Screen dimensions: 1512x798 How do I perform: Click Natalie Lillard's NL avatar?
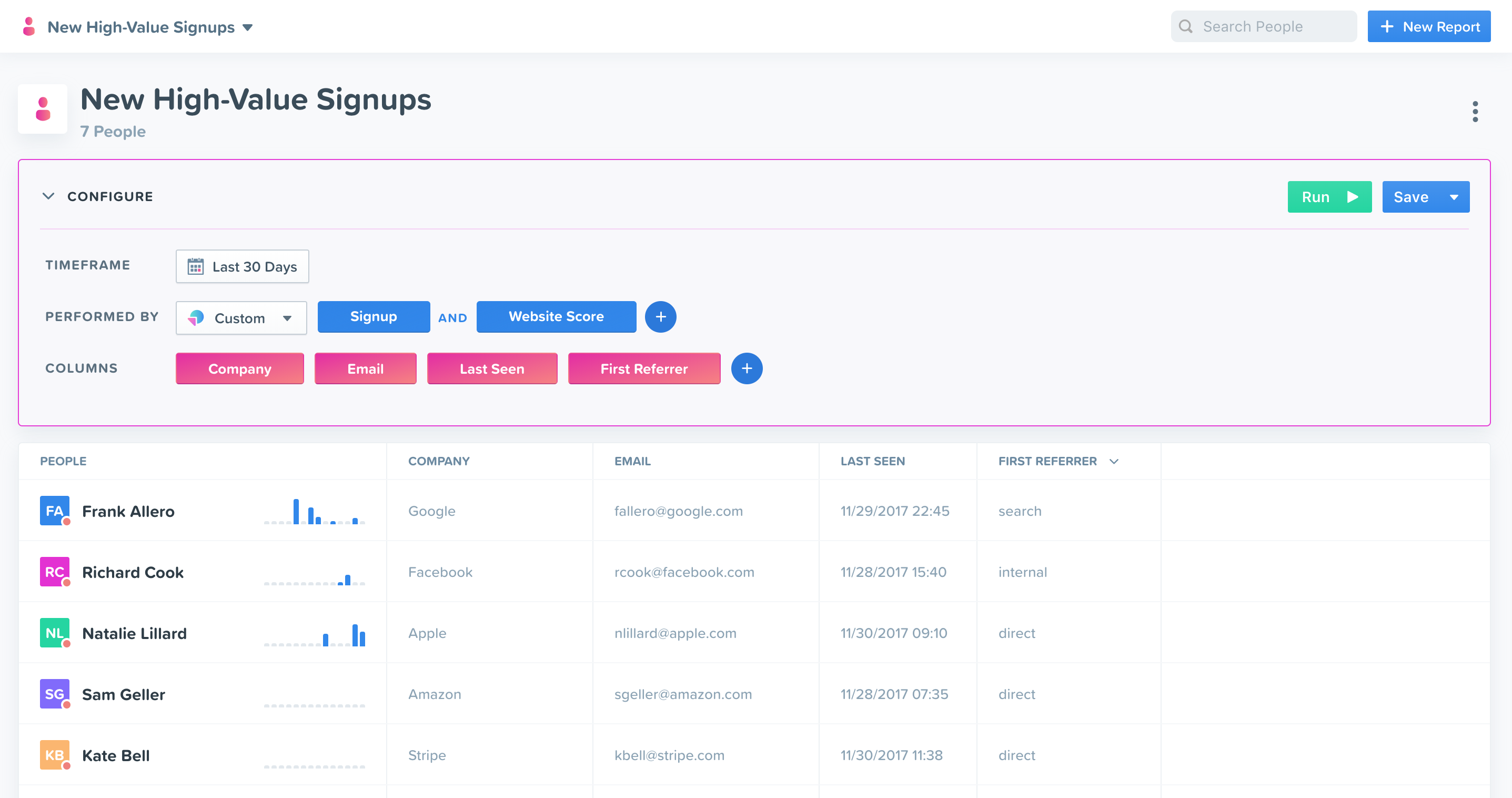[55, 633]
